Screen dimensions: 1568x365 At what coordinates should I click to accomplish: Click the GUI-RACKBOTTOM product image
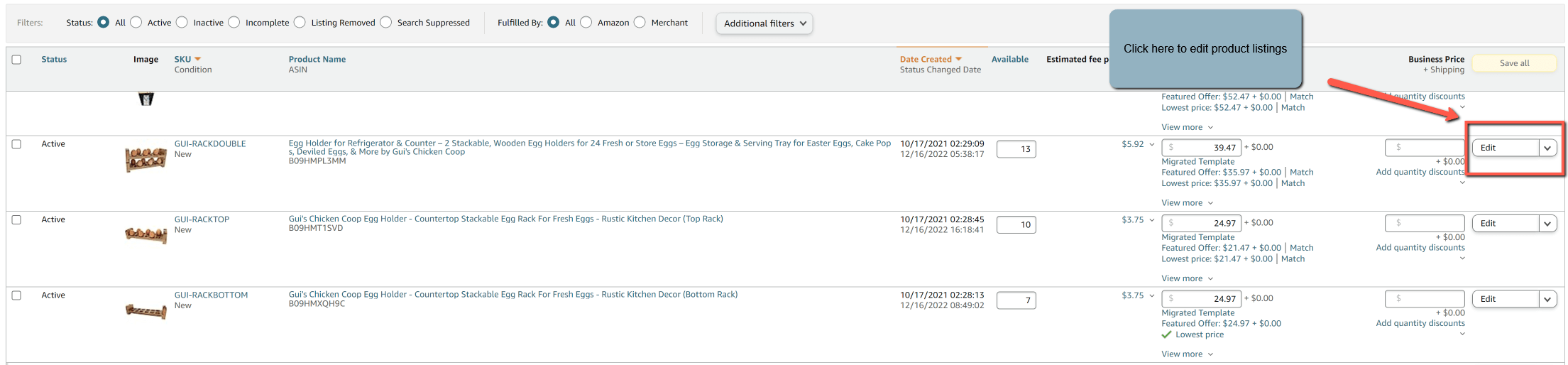pos(146,310)
